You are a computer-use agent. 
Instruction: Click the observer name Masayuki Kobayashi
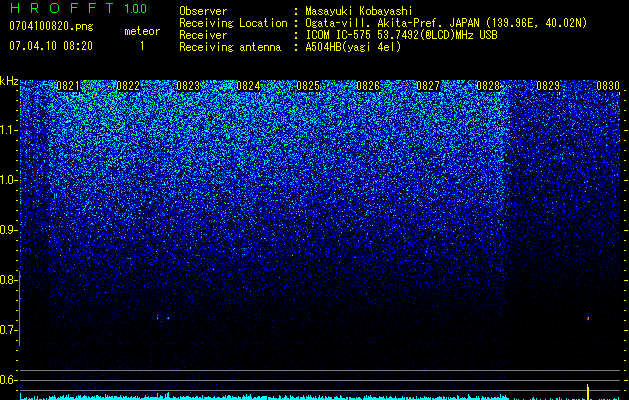coord(359,11)
